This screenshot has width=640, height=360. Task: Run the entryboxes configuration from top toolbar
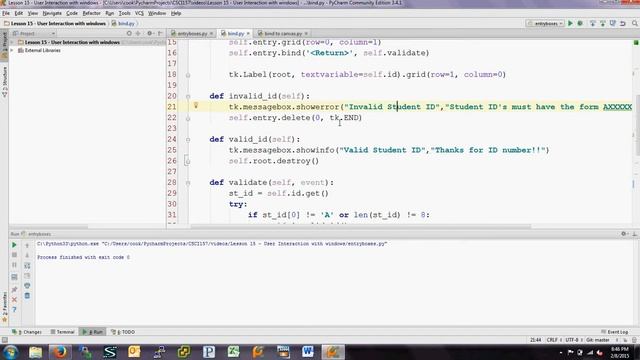pyautogui.click(x=571, y=23)
